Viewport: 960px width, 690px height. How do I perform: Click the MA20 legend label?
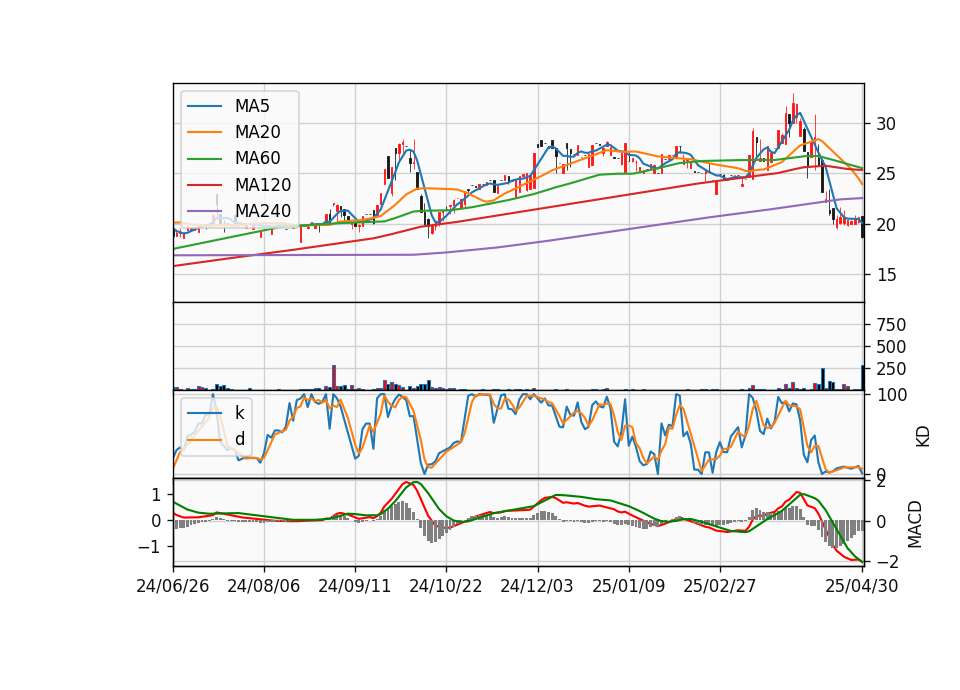pos(257,132)
